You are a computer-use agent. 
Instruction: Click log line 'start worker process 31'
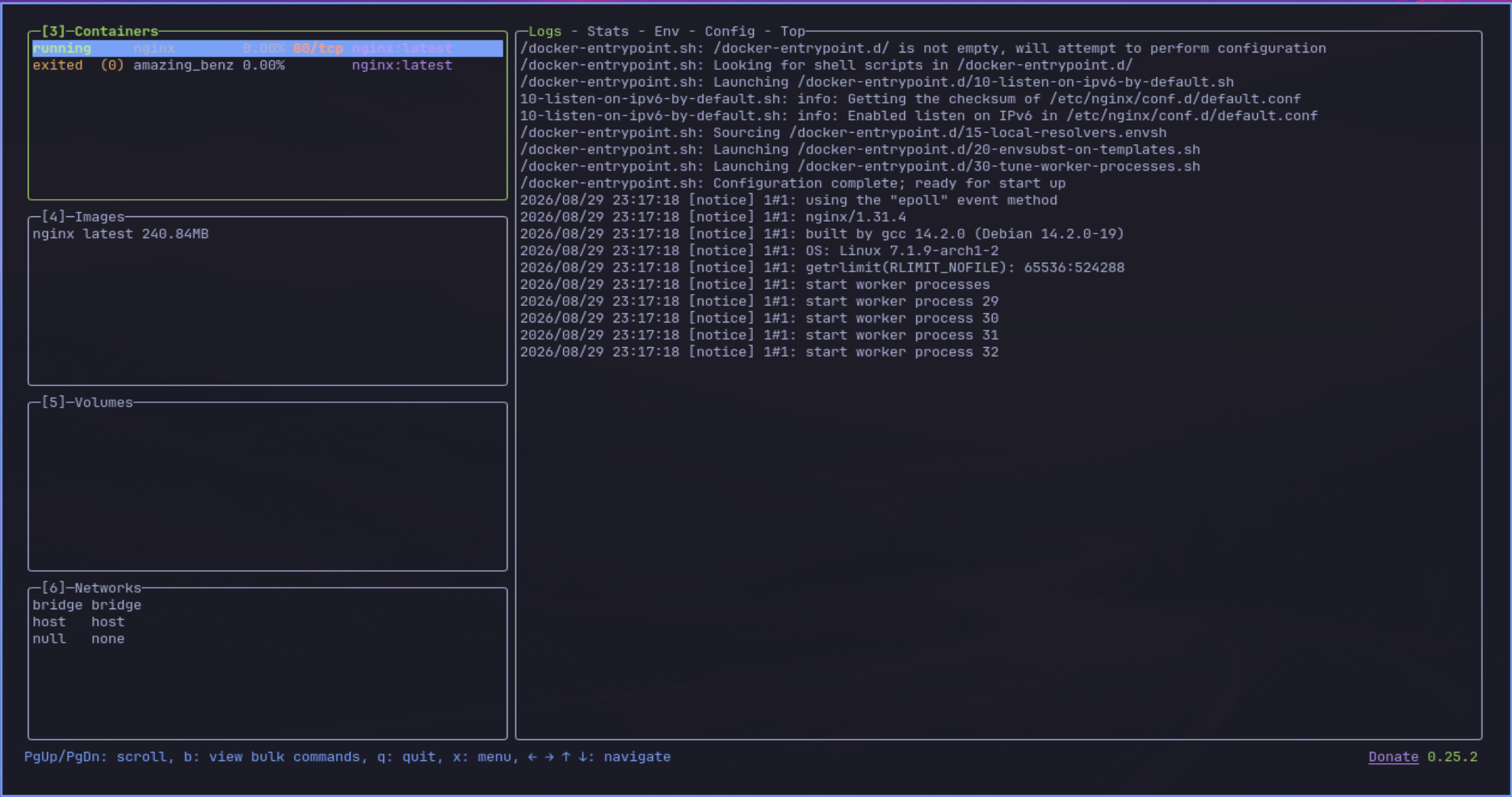759,335
